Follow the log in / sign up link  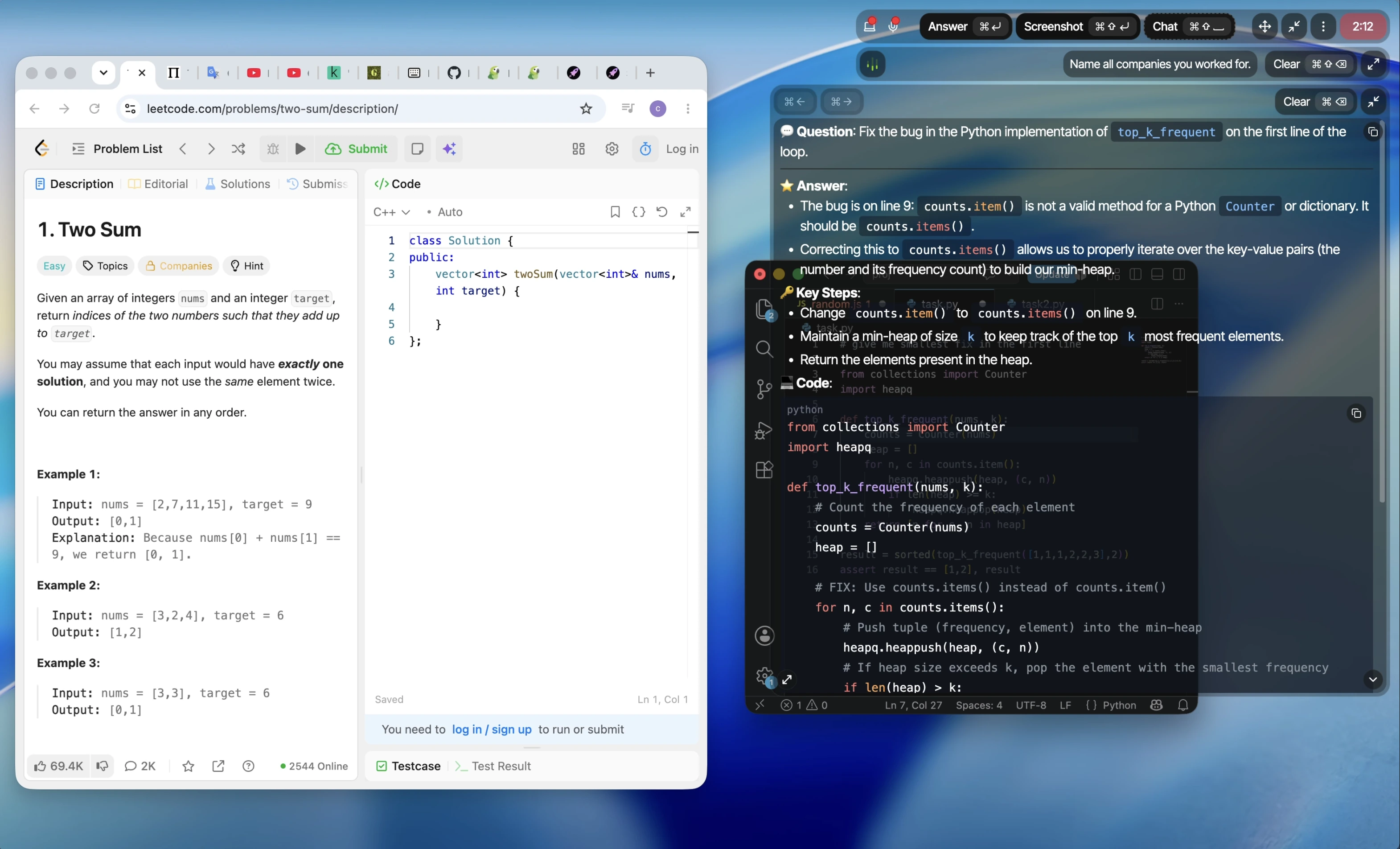tap(492, 729)
